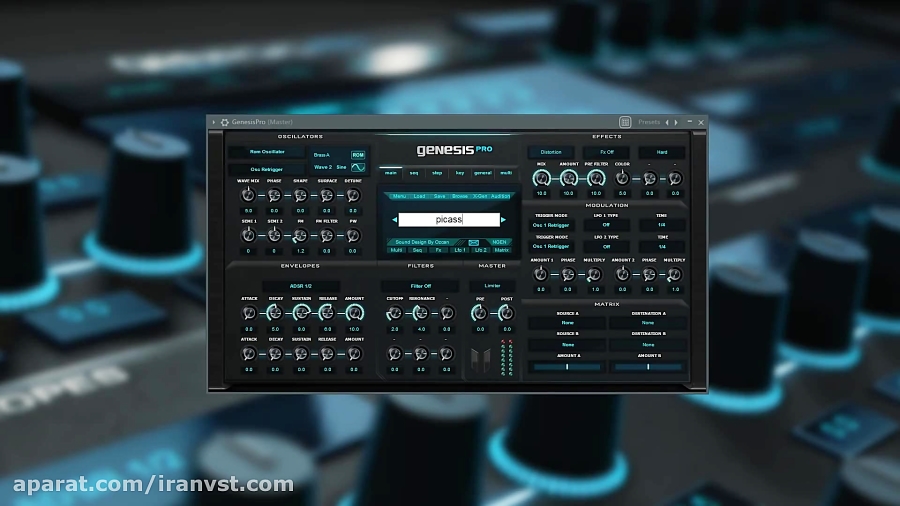Click the ROM wave button
The height and width of the screenshot is (506, 900).
click(358, 155)
